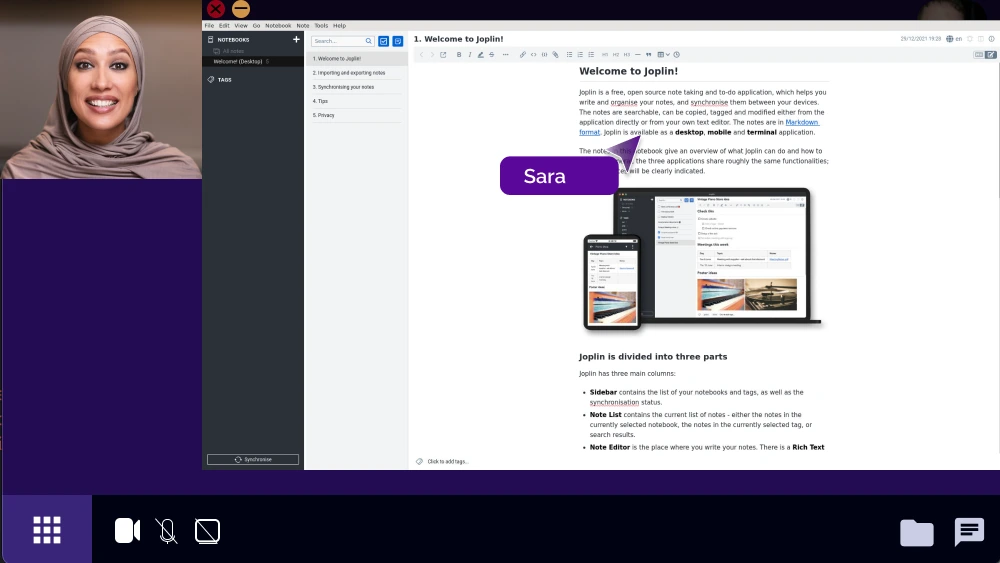1000x563 pixels.
Task: Open the Tools menu
Action: click(x=321, y=26)
